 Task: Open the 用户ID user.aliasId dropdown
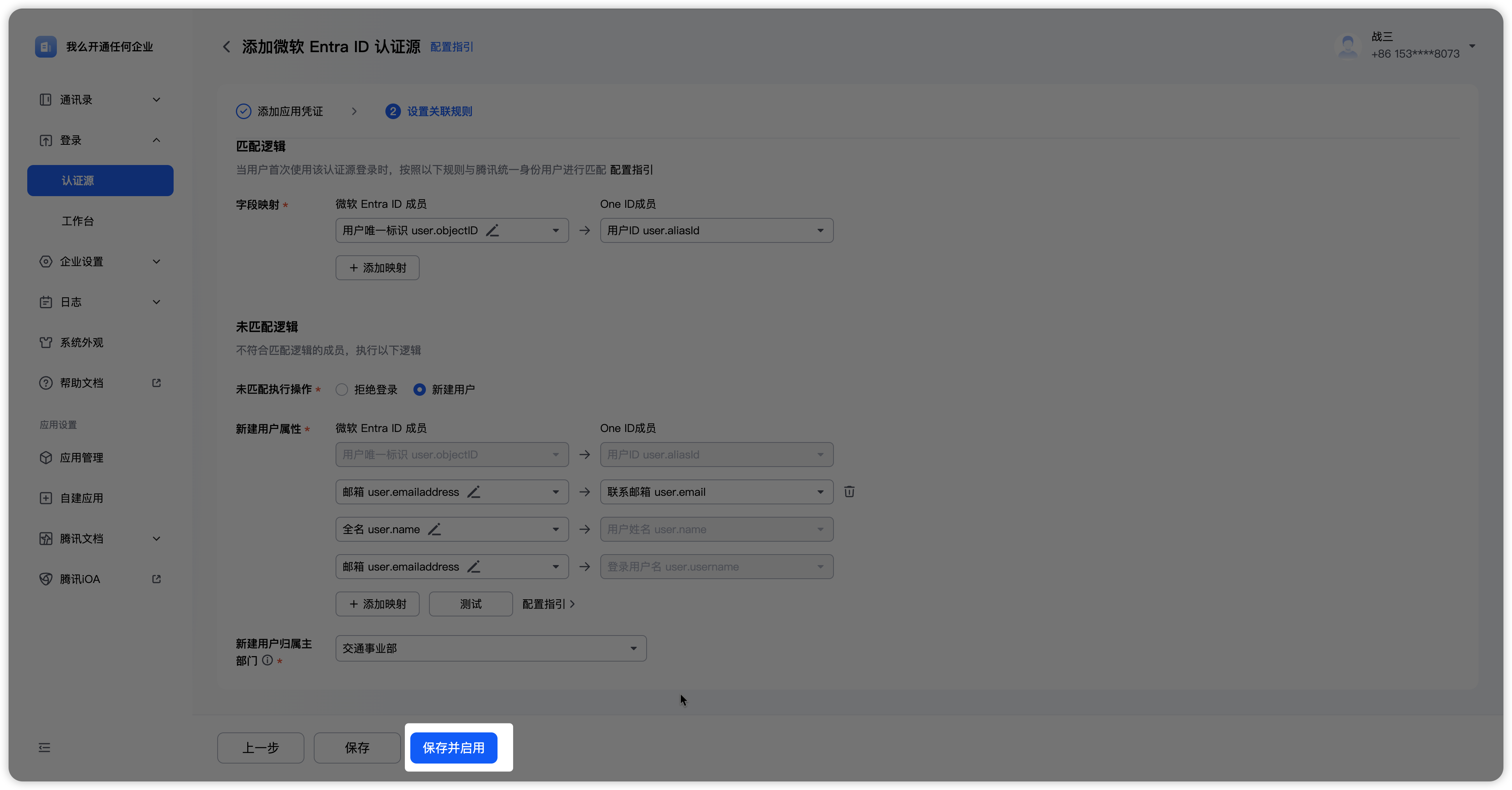click(716, 231)
